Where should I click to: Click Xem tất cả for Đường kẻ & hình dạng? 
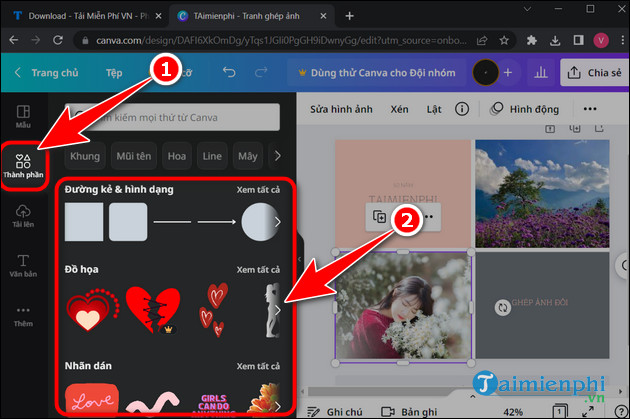pos(258,190)
